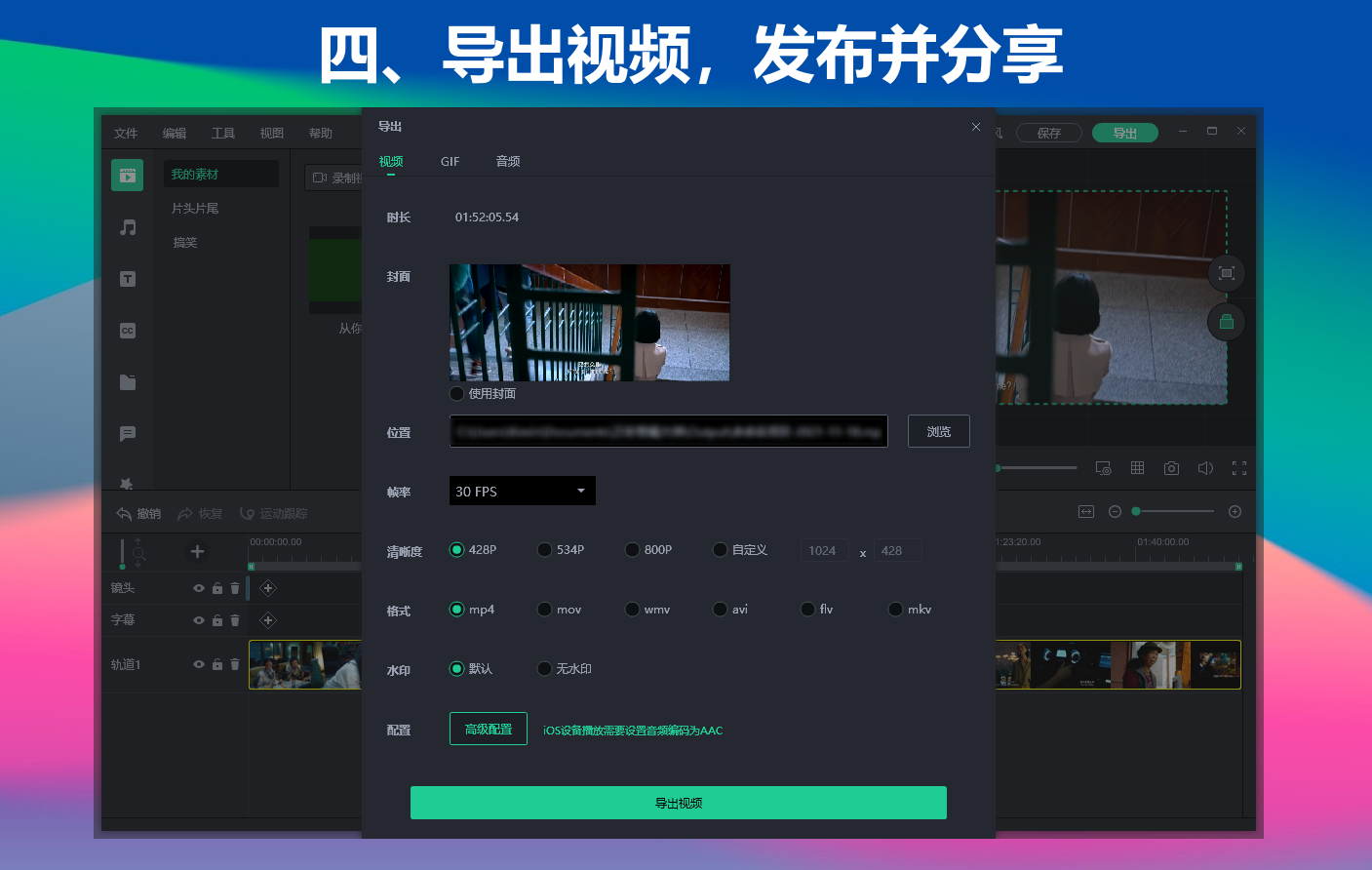Click the custom width field showing 1024
The height and width of the screenshot is (870, 1372).
tap(825, 550)
